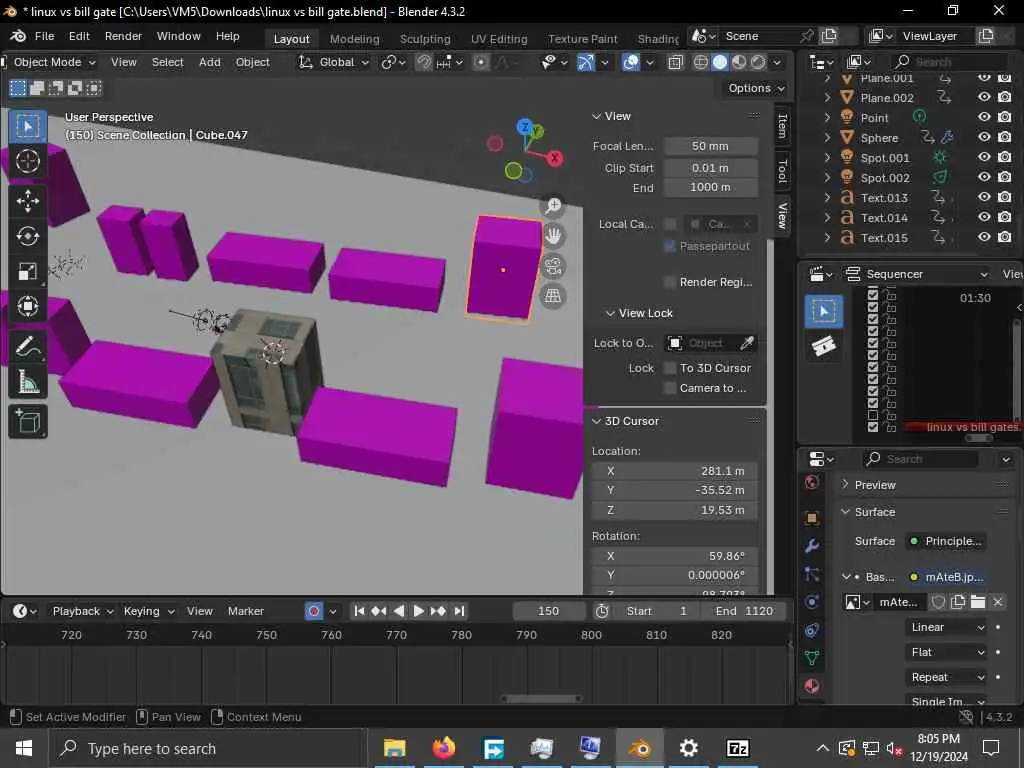Open the Global transform orientation dropdown
Image resolution: width=1024 pixels, height=768 pixels.
point(334,62)
